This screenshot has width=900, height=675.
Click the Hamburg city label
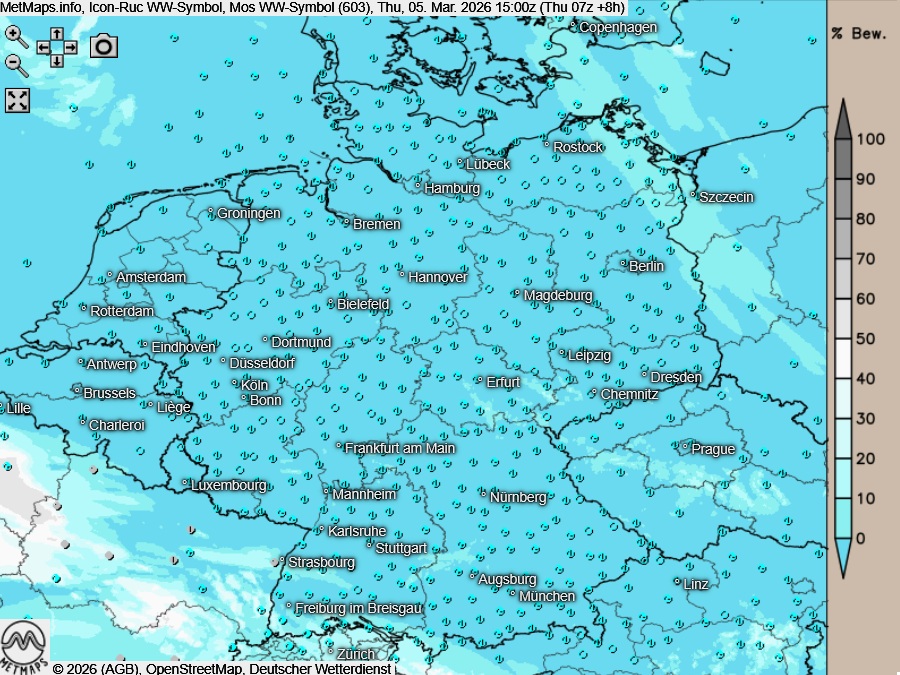452,188
